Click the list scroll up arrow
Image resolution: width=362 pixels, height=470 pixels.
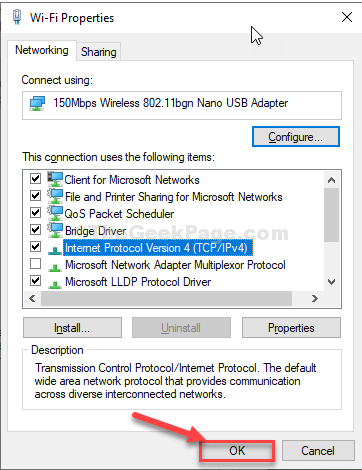tap(331, 180)
